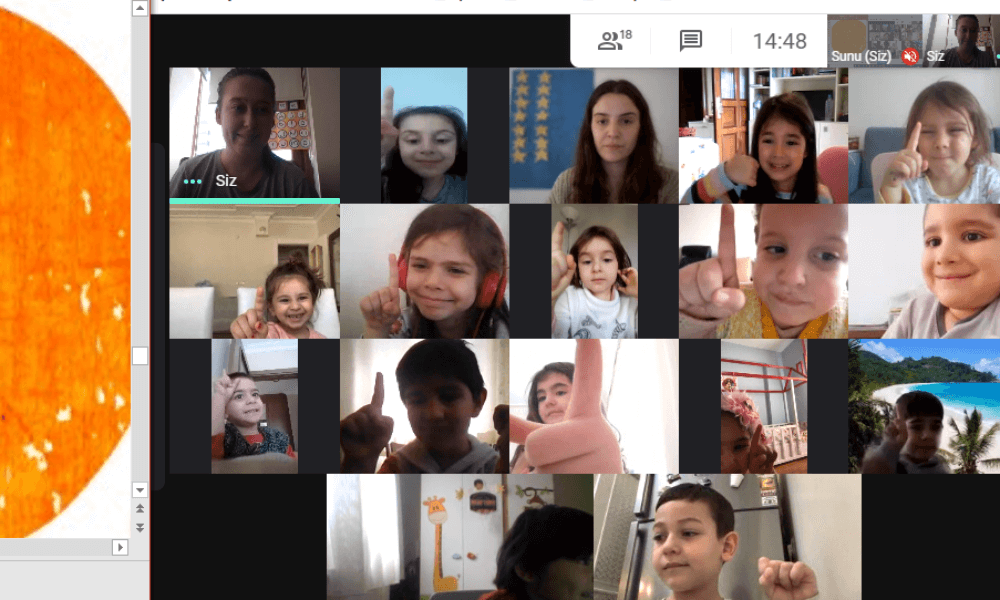Select the tile with blue star chart background
1000x600 pixels.
point(594,135)
